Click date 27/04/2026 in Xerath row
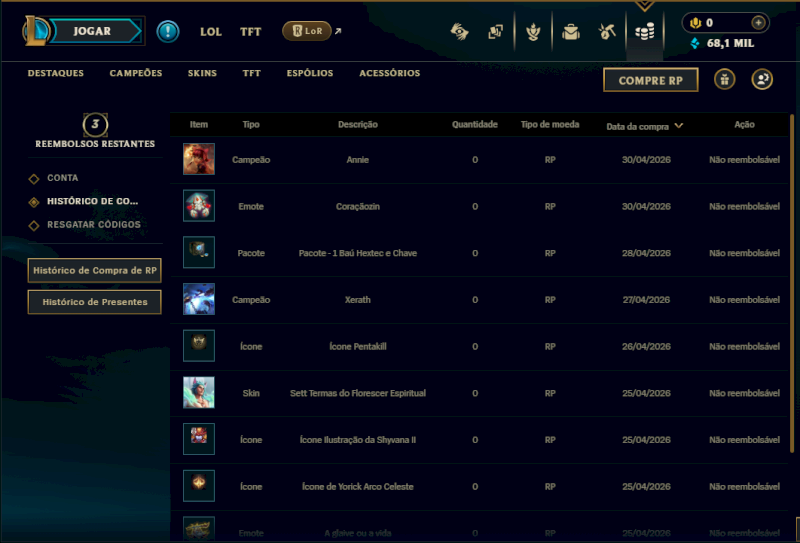 tap(646, 300)
